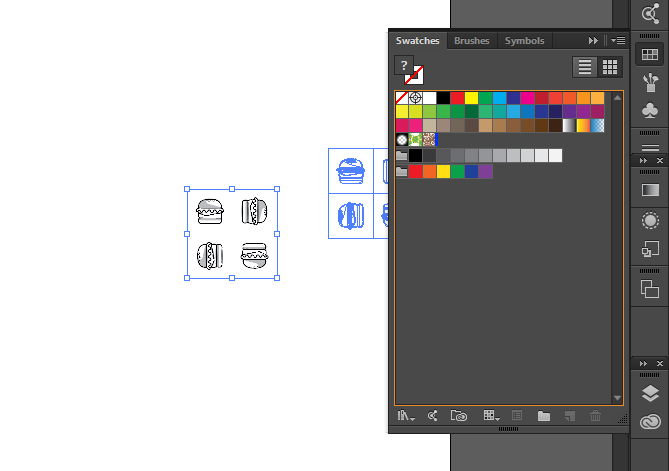669x471 pixels.
Task: Open Show Swatch Kinds menu
Action: (490, 415)
